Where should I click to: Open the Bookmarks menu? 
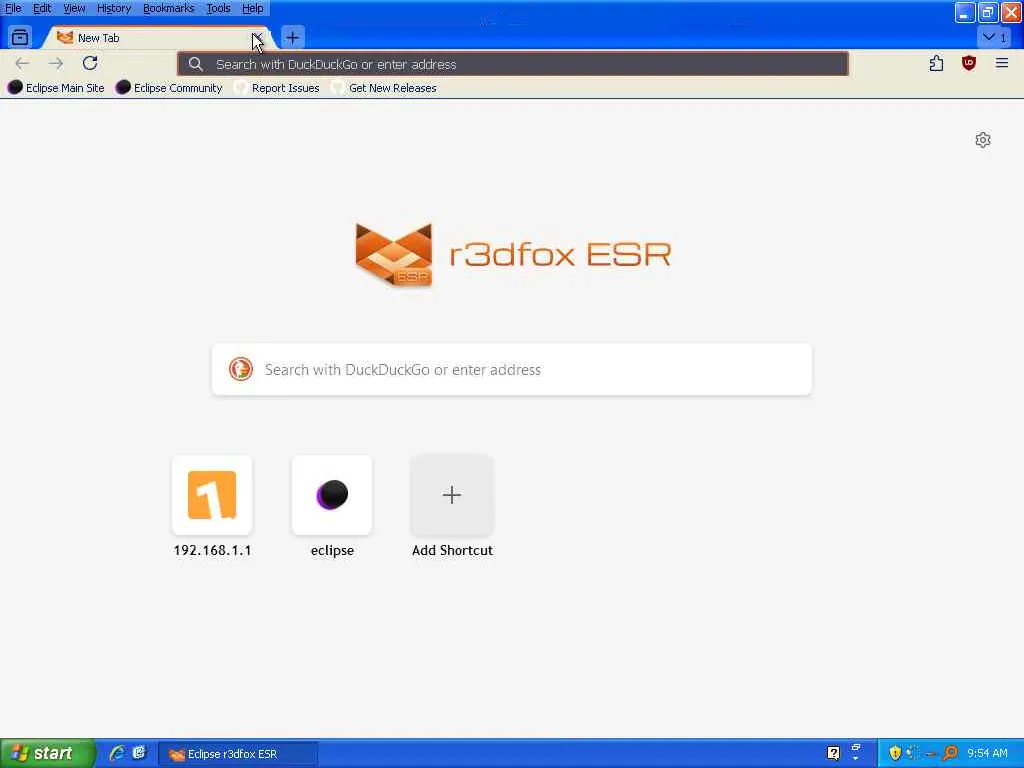[x=168, y=8]
